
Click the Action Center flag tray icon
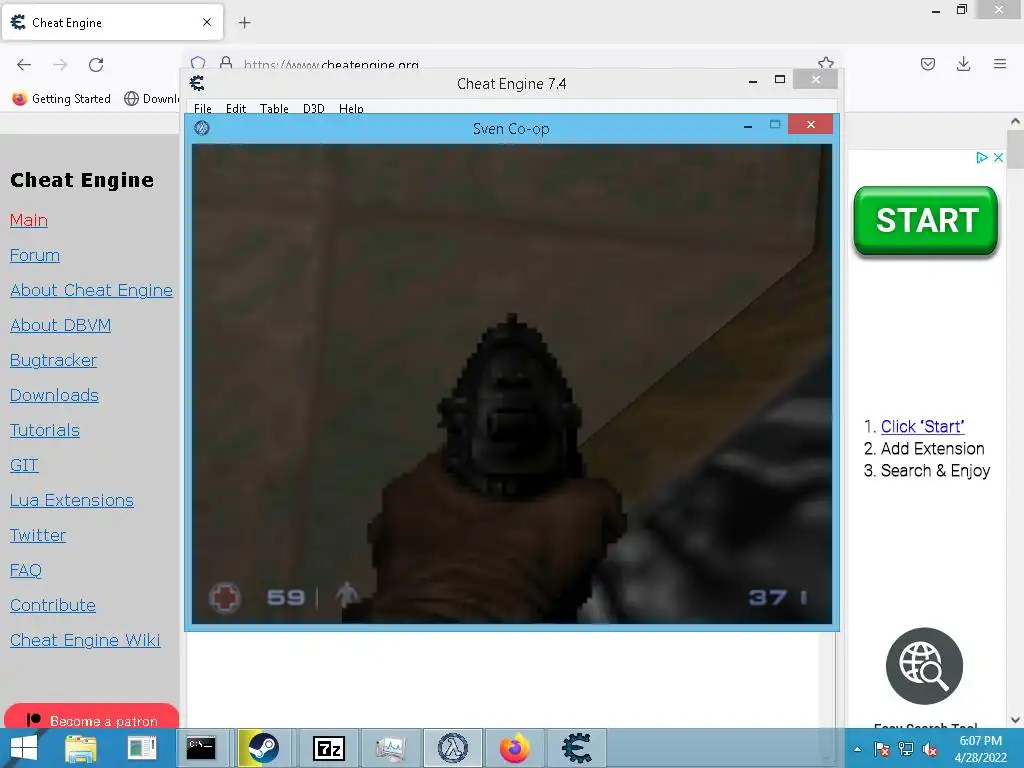point(882,749)
